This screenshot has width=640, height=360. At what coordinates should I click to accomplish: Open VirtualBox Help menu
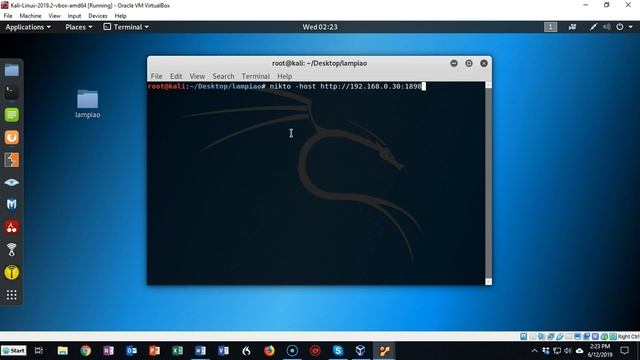tap(120, 16)
